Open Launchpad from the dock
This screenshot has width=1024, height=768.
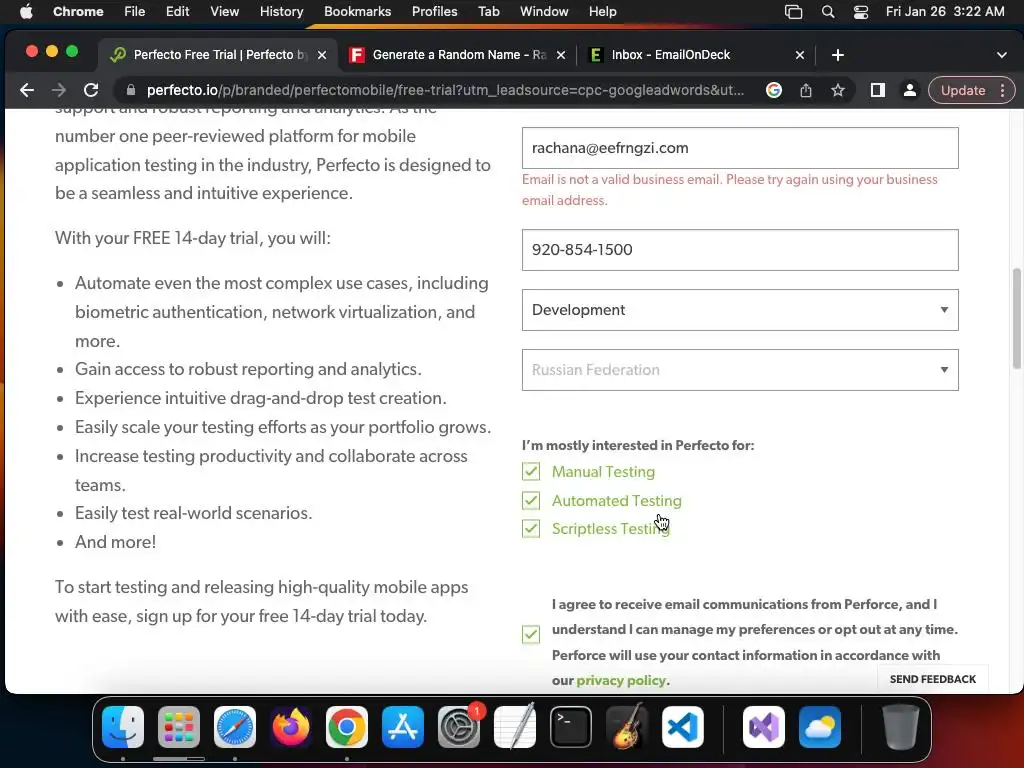click(x=179, y=727)
